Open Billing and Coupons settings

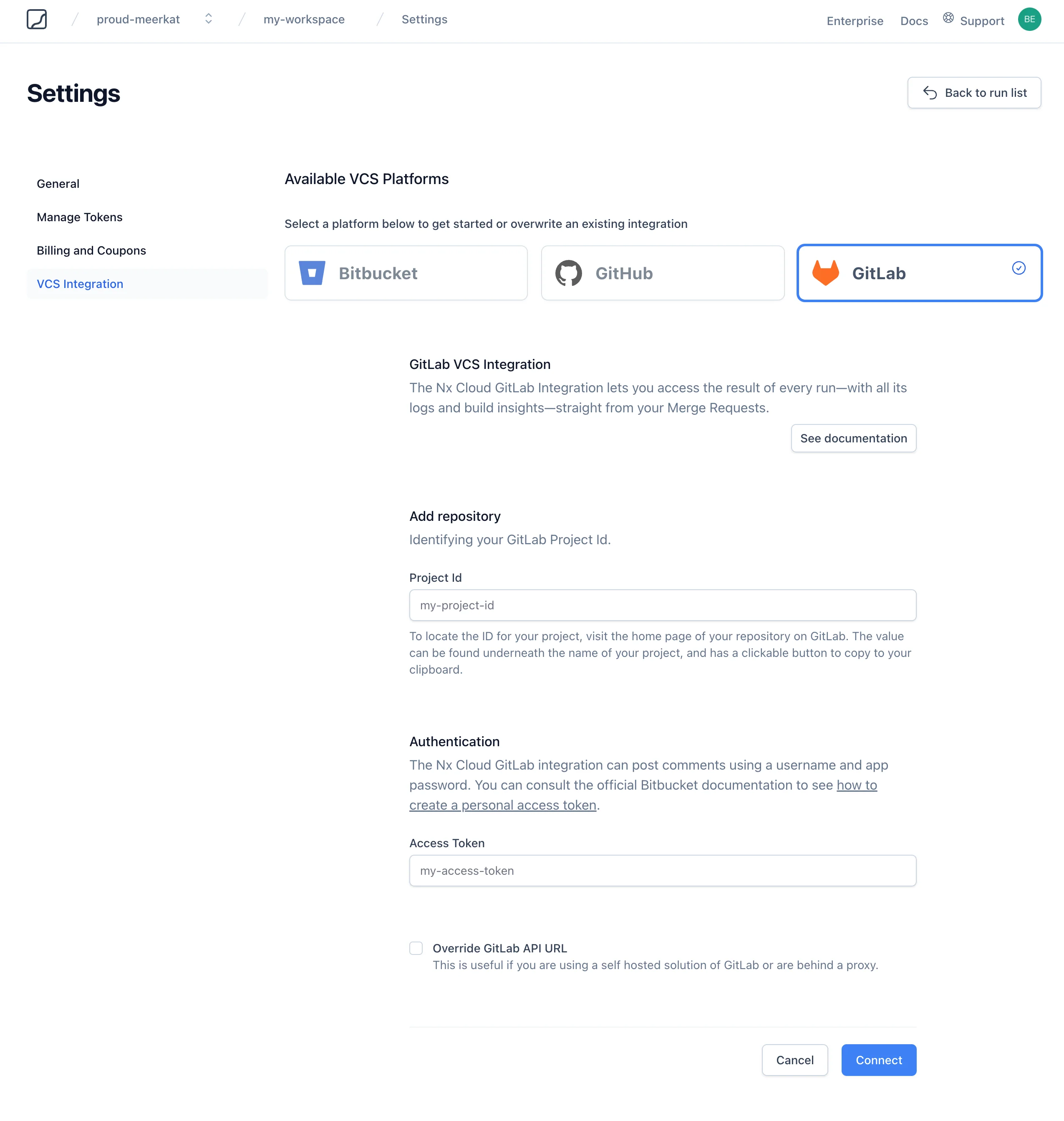(x=91, y=250)
